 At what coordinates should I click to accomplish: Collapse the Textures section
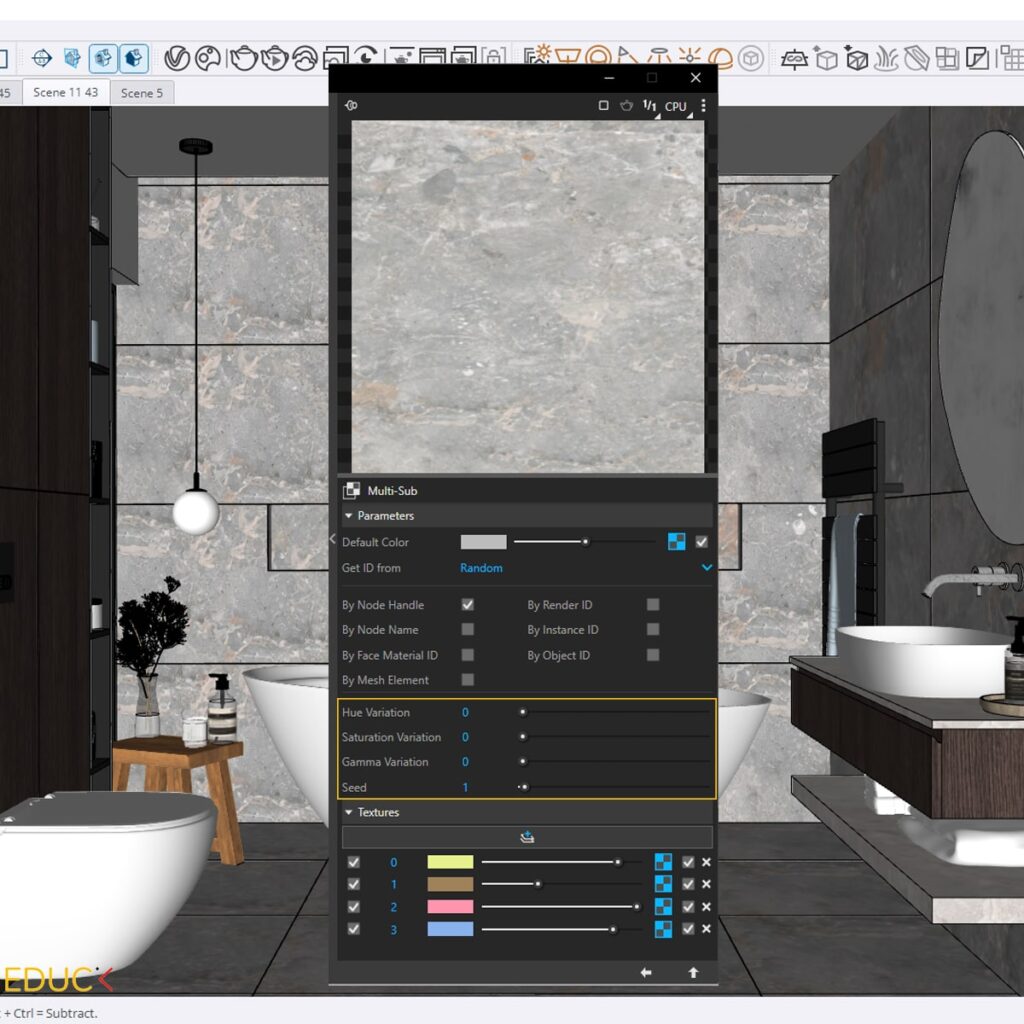(x=349, y=813)
